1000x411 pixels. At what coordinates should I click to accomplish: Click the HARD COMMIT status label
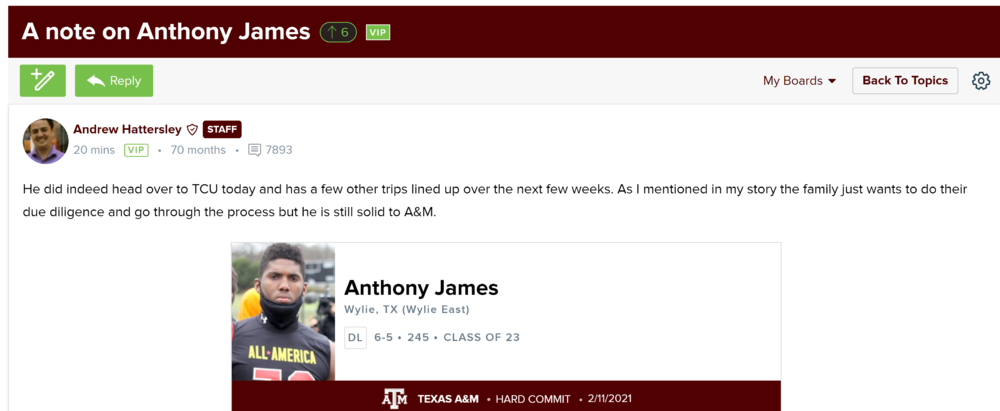(533, 400)
